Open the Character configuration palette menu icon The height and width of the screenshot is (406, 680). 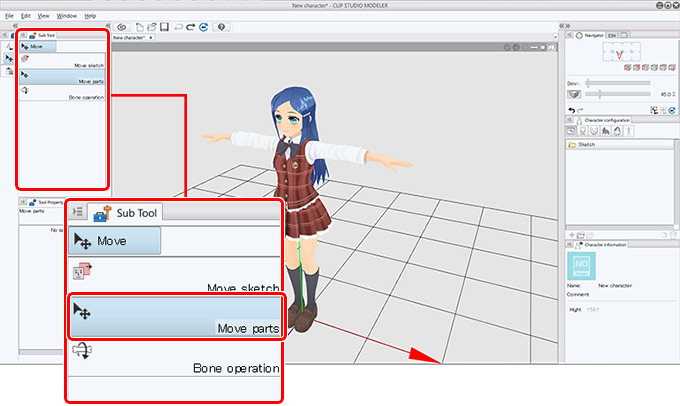[569, 120]
